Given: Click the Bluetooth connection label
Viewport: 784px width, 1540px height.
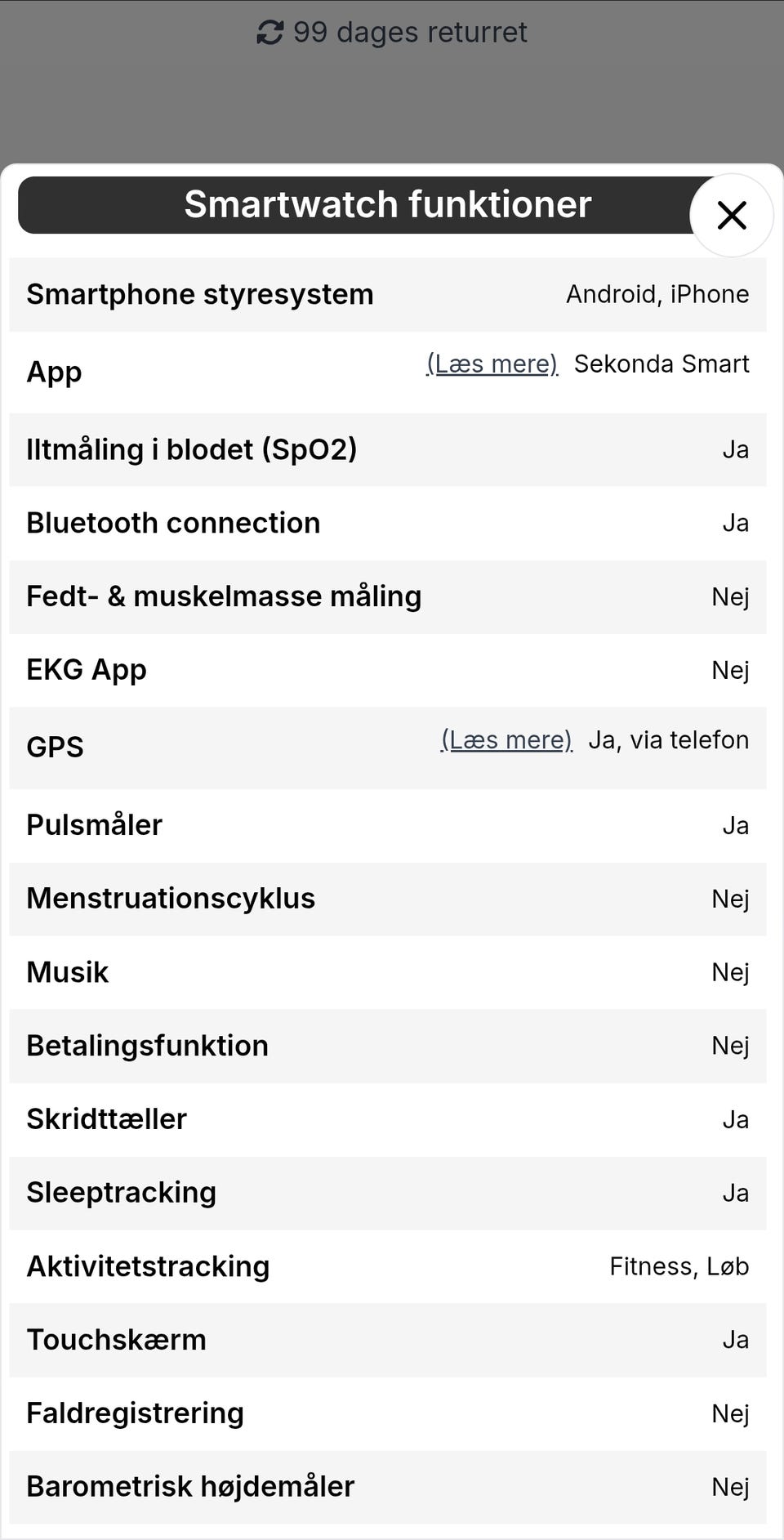Looking at the screenshot, I should click(173, 523).
